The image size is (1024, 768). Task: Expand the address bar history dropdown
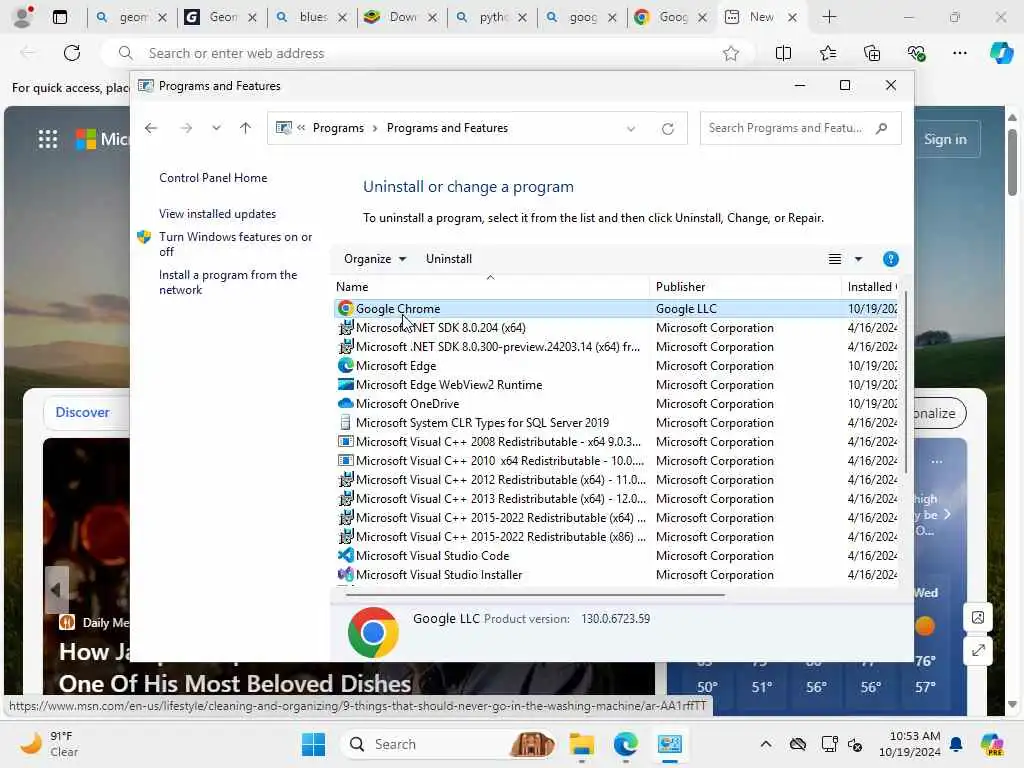pyautogui.click(x=631, y=129)
